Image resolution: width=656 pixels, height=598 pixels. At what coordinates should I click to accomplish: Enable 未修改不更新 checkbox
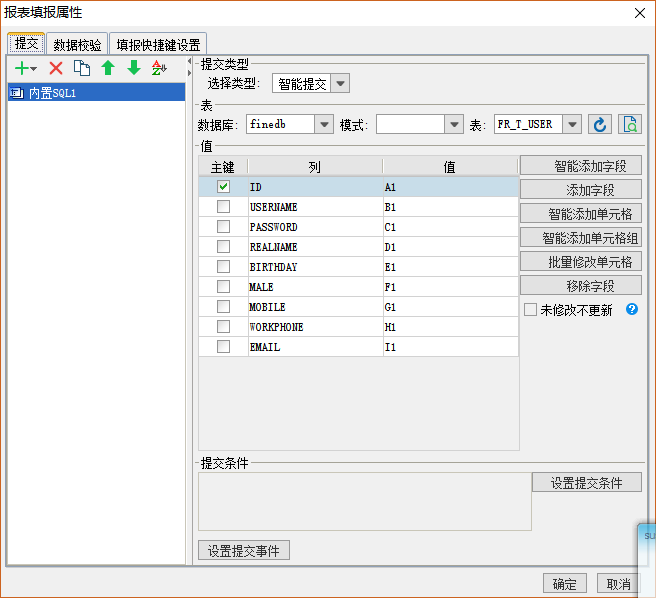pyautogui.click(x=530, y=310)
